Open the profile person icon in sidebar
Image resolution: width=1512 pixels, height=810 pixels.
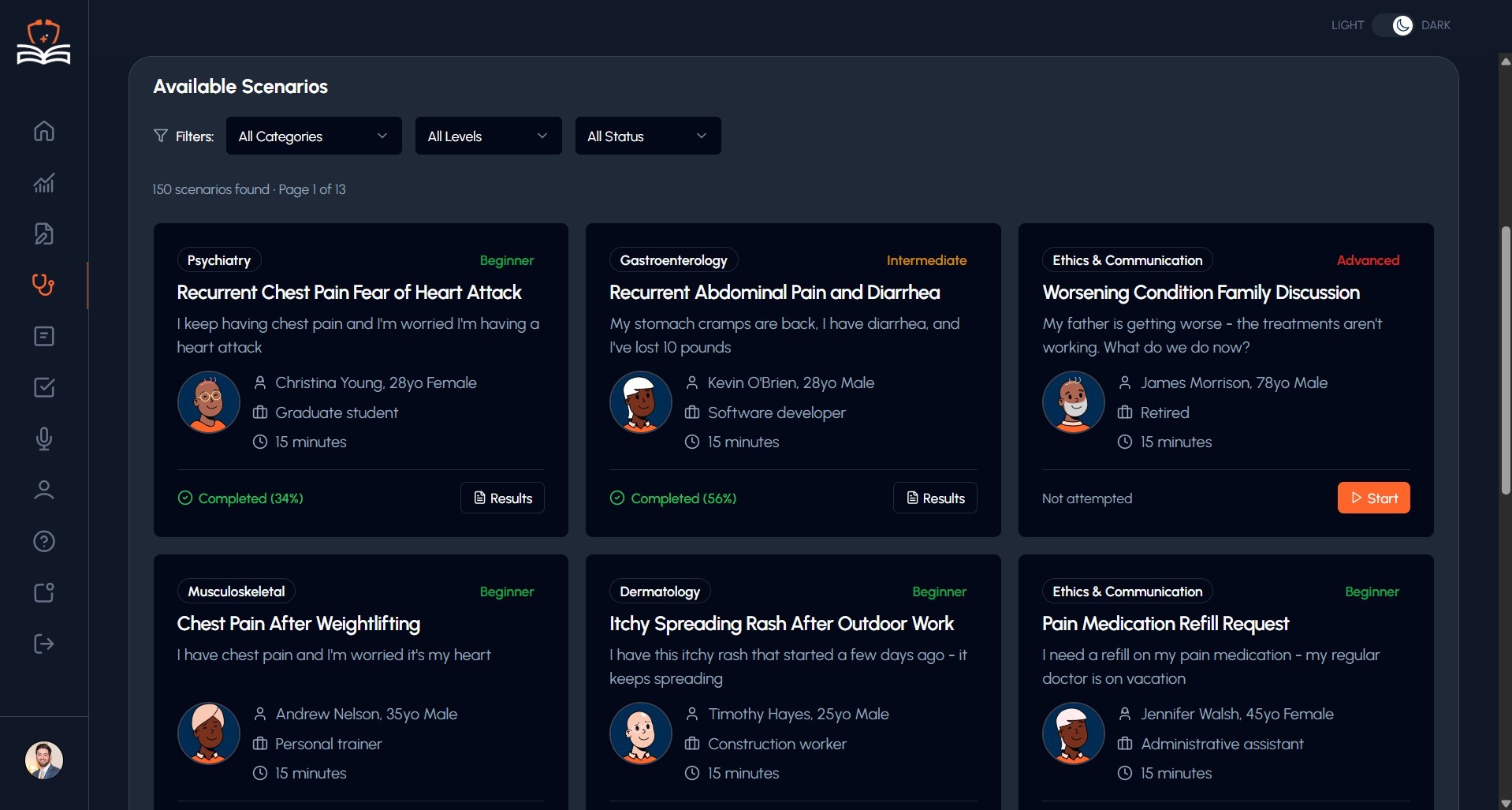(x=44, y=490)
